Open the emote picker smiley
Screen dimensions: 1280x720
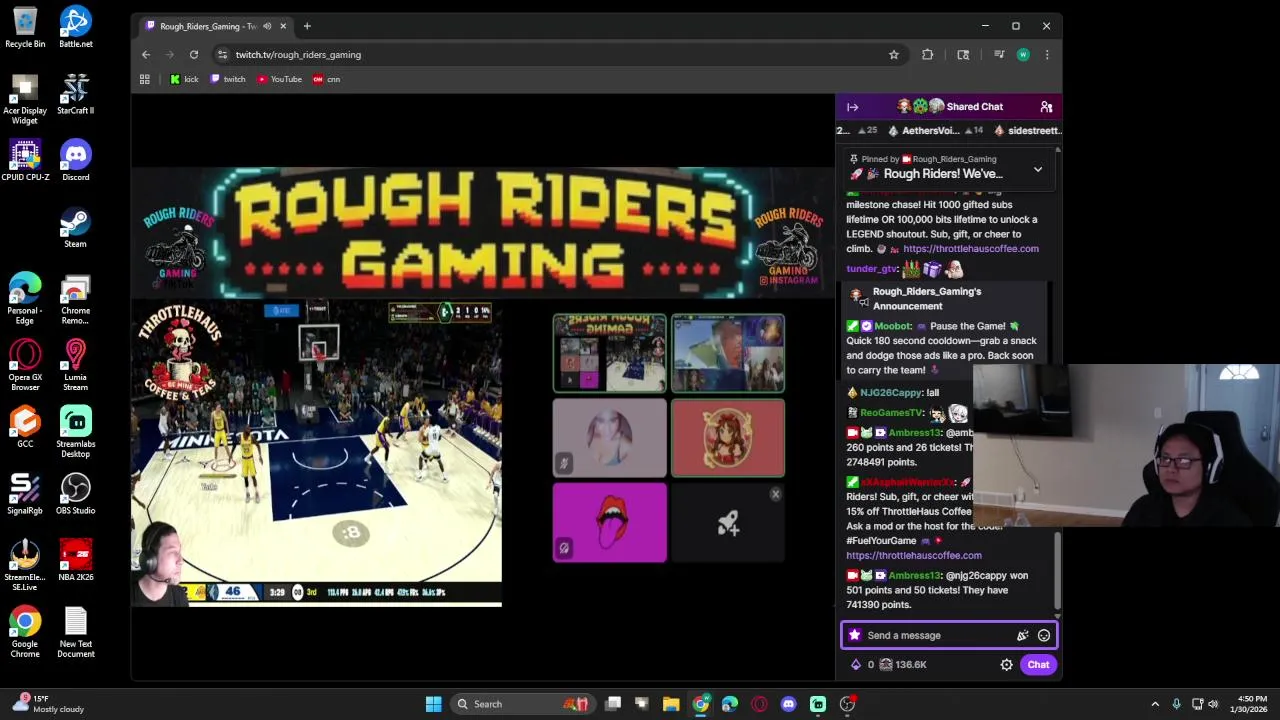[1044, 635]
